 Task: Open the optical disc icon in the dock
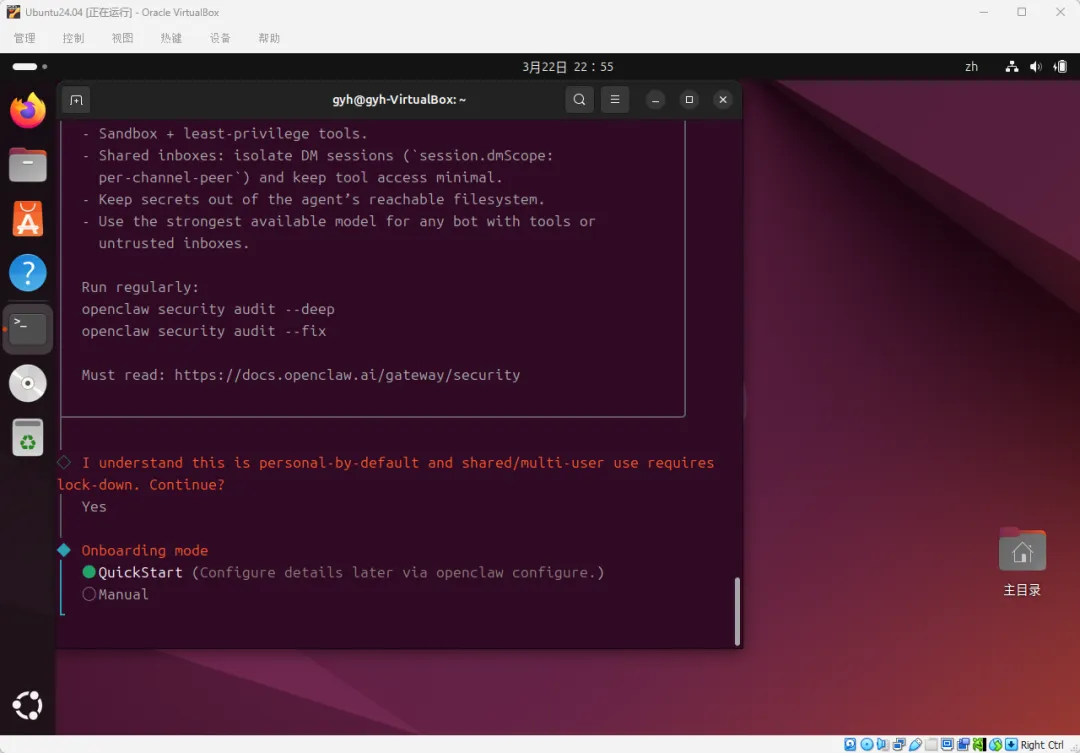pos(28,383)
